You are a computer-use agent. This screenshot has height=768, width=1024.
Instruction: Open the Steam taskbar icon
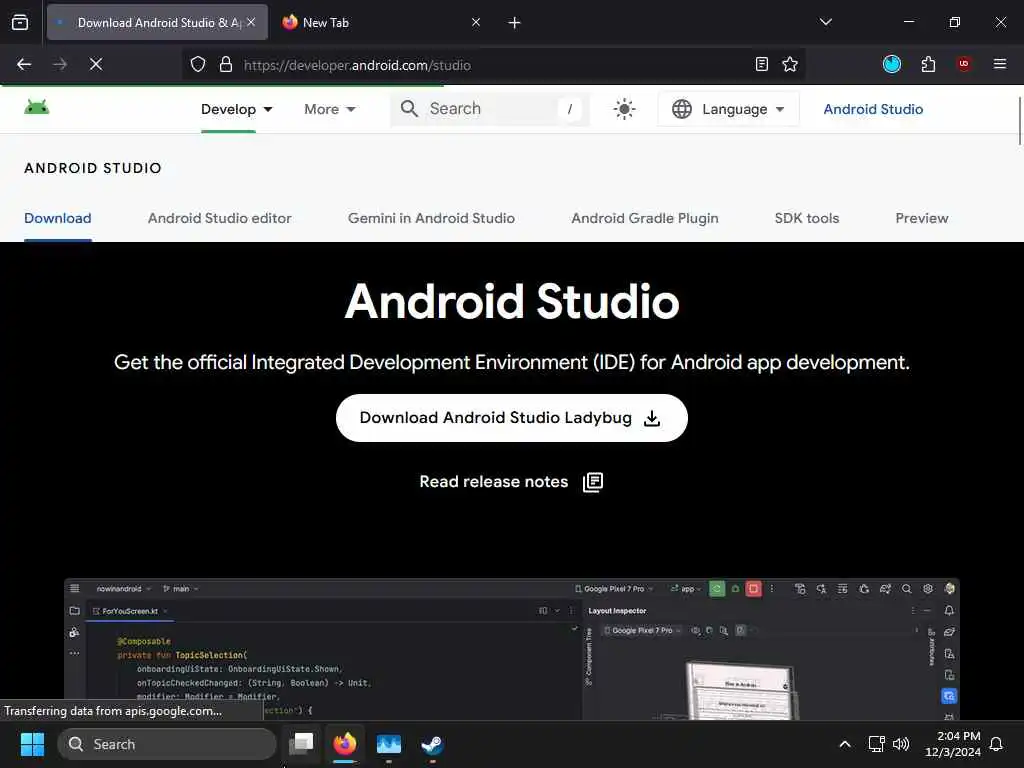(x=432, y=744)
